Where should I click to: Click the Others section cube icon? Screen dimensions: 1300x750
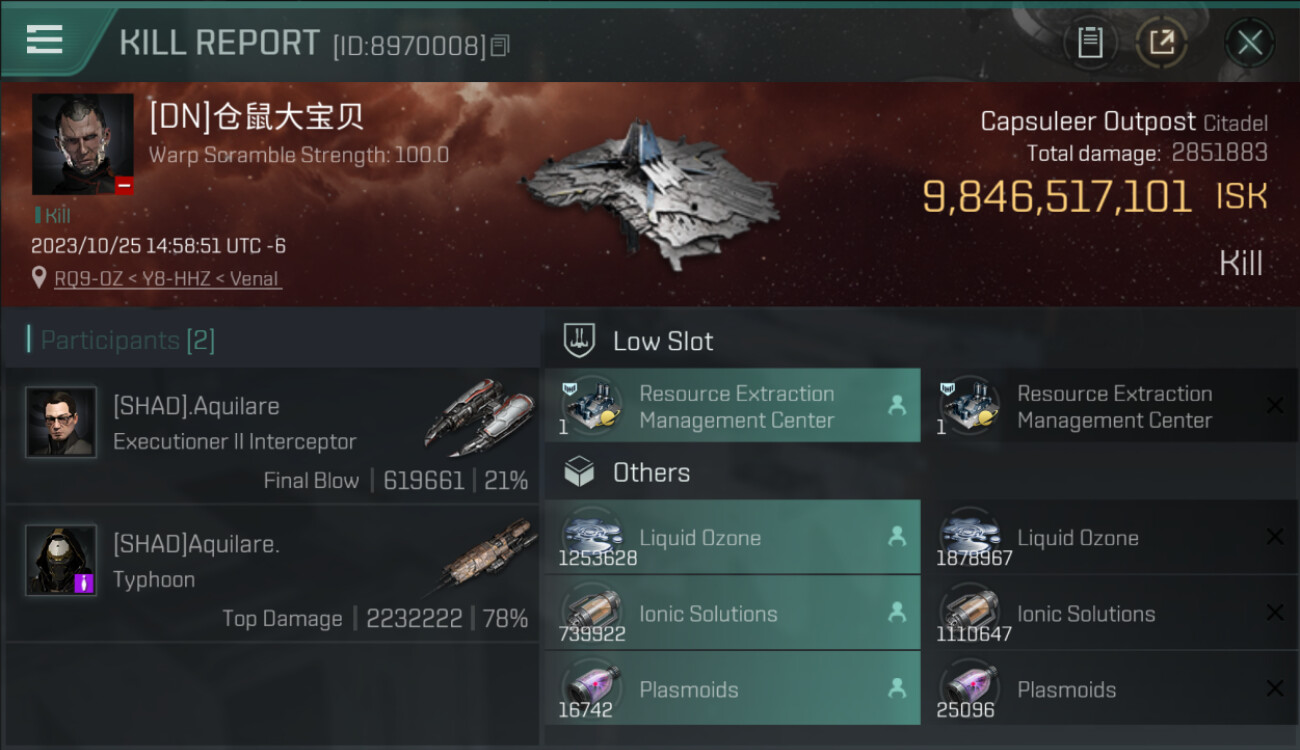point(579,472)
